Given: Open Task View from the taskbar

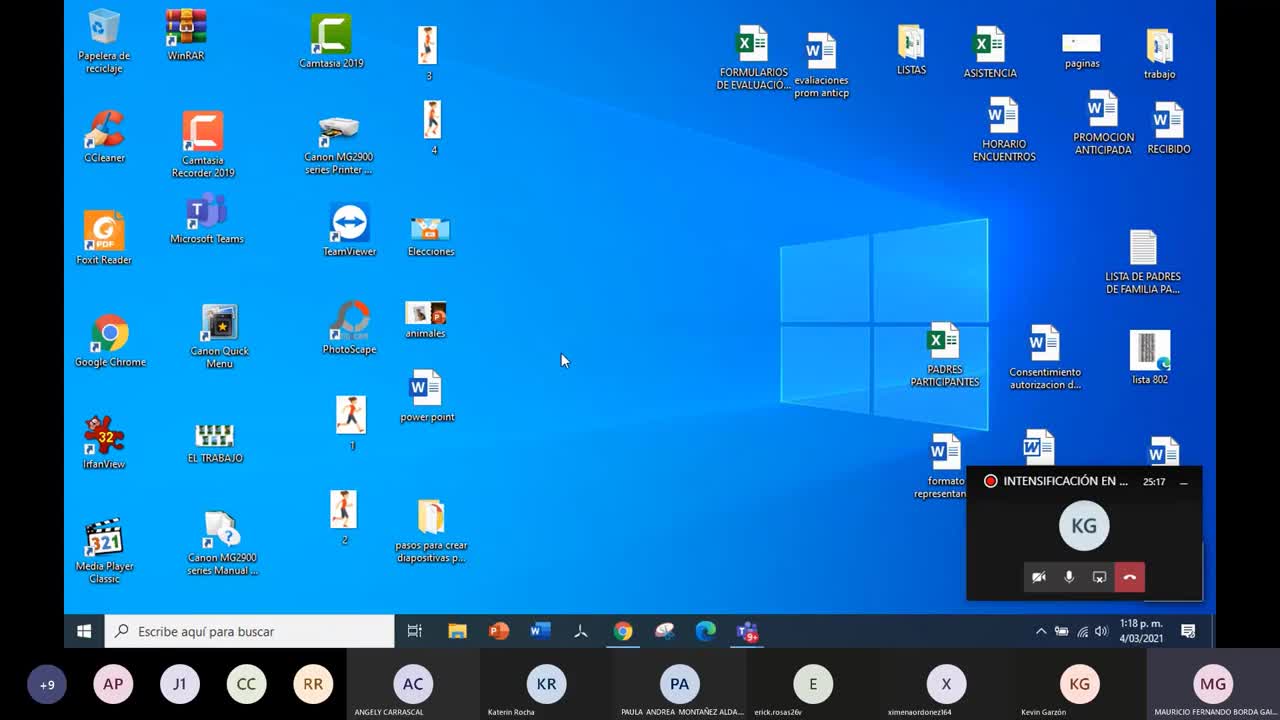Looking at the screenshot, I should point(414,631).
